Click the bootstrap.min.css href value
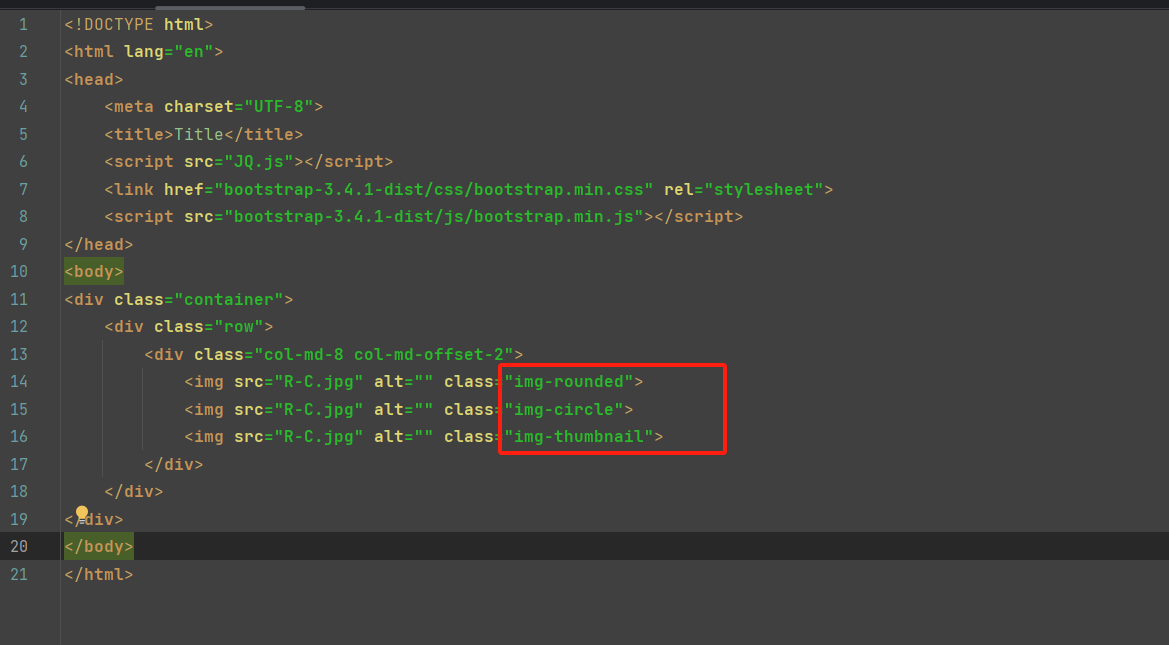This screenshot has height=645, width=1169. pyautogui.click(x=434, y=189)
